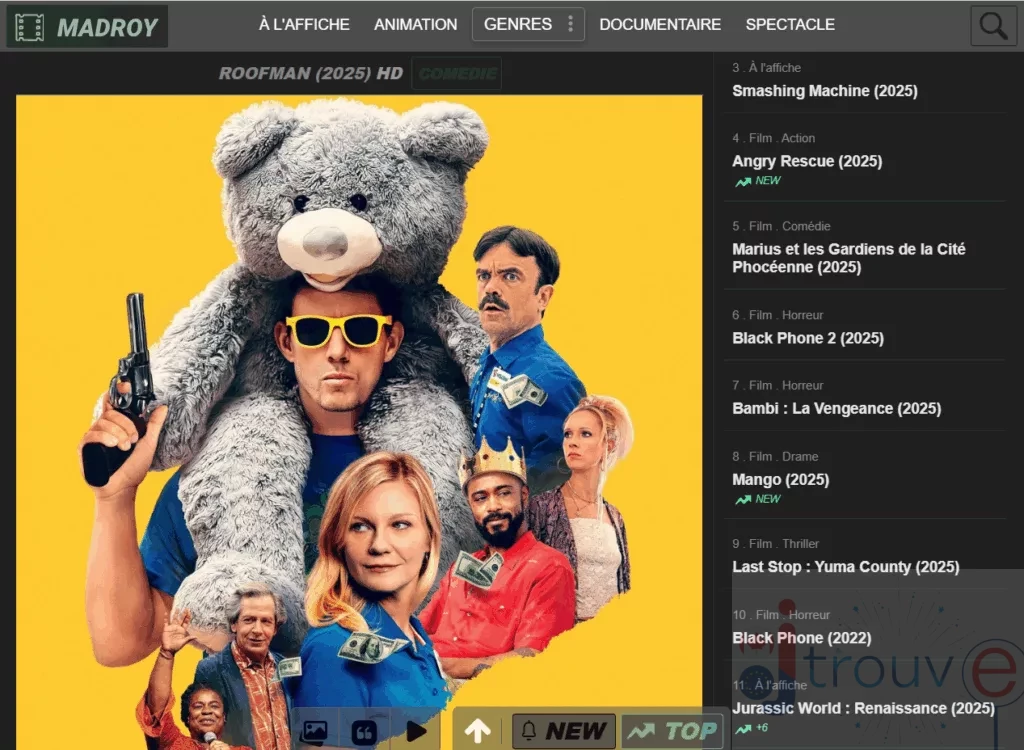Open Bambi : La Vengeance (2025)

coord(836,408)
